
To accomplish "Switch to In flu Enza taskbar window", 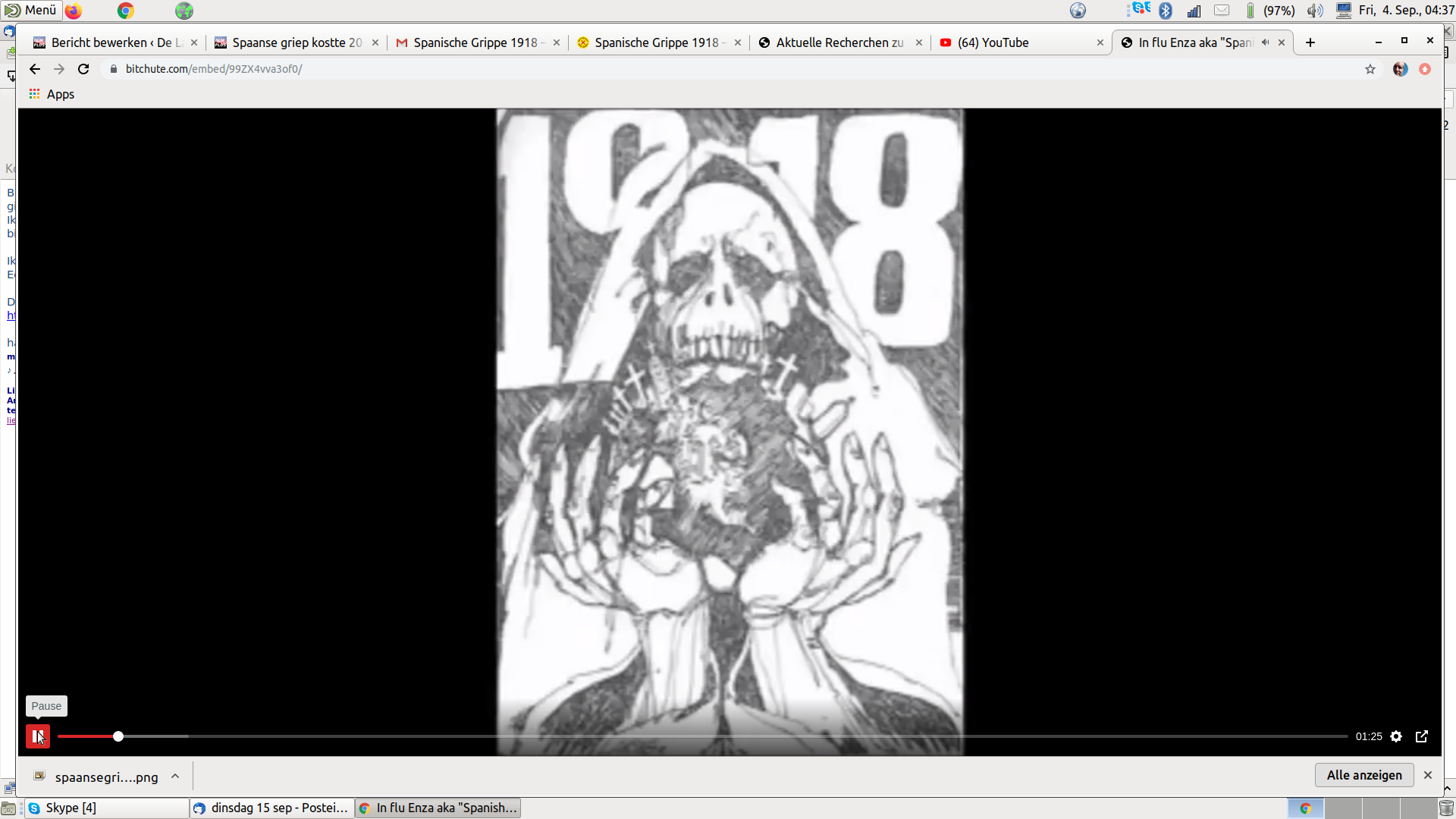I will click(438, 808).
